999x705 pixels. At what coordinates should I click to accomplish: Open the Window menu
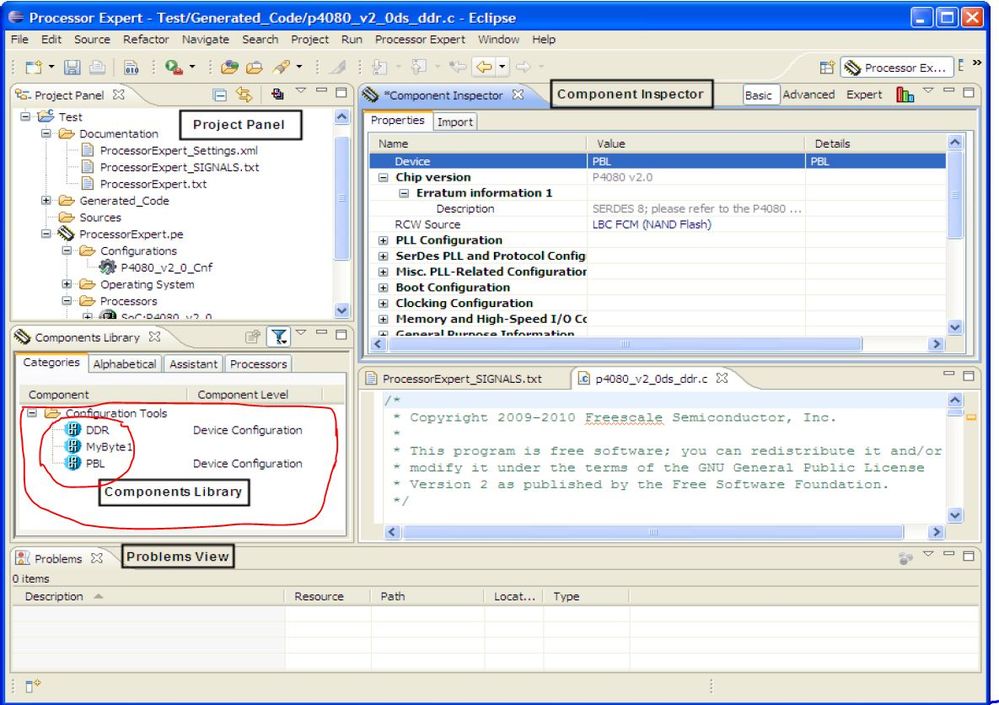click(498, 39)
